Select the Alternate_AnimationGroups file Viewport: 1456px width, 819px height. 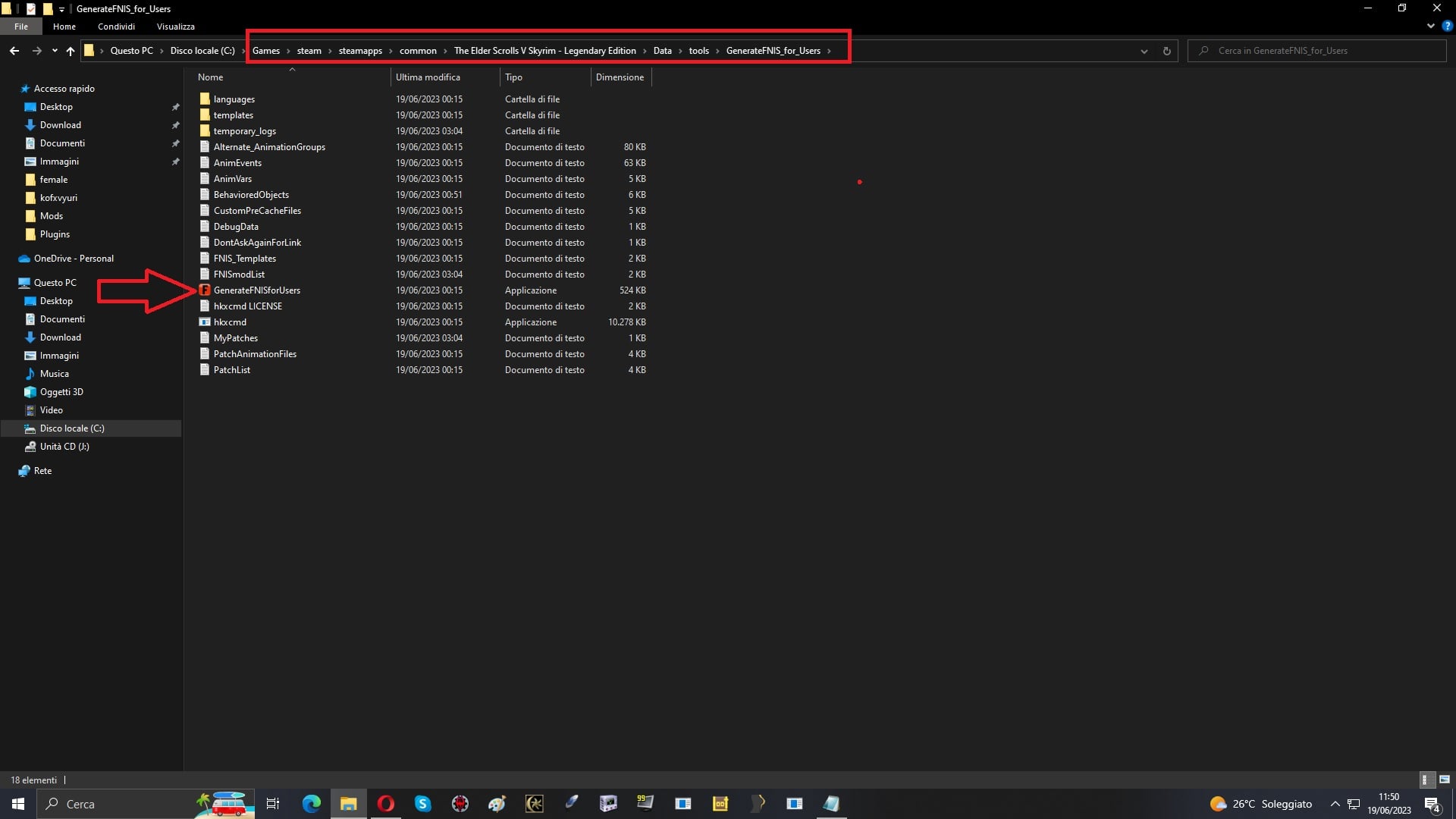point(269,147)
